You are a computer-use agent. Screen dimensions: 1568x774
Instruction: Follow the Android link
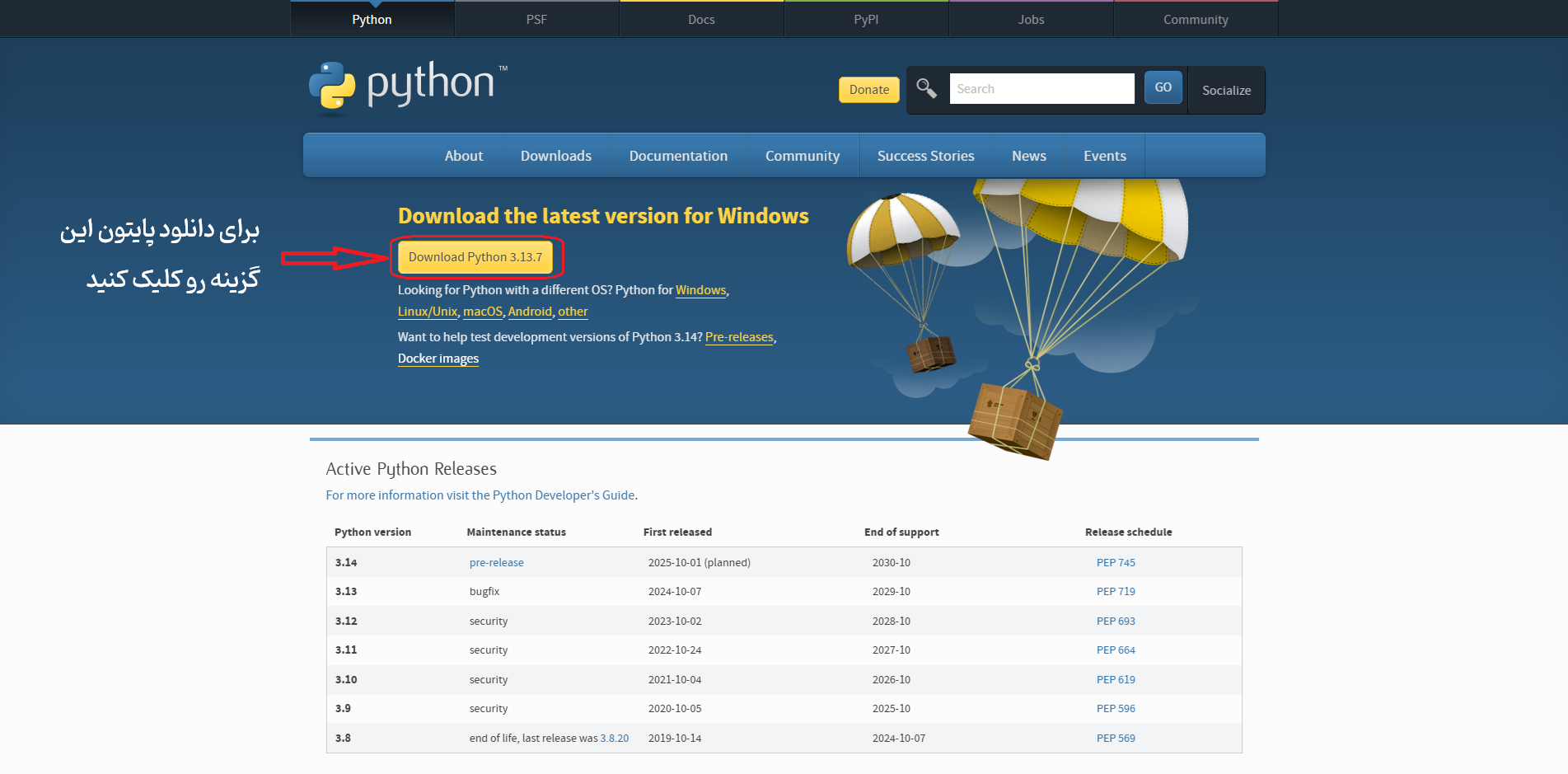point(530,312)
